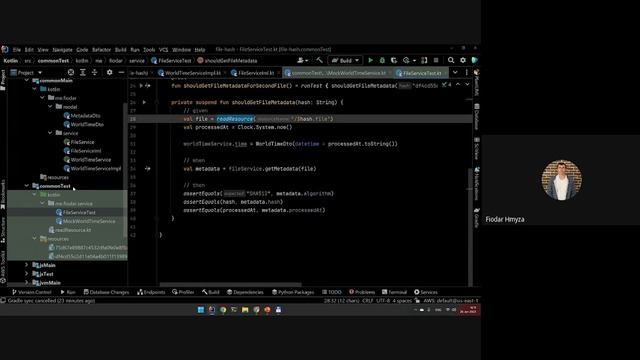The image size is (640, 360).
Task: Open the profiler run options icon
Action: pyautogui.click(x=406, y=60)
